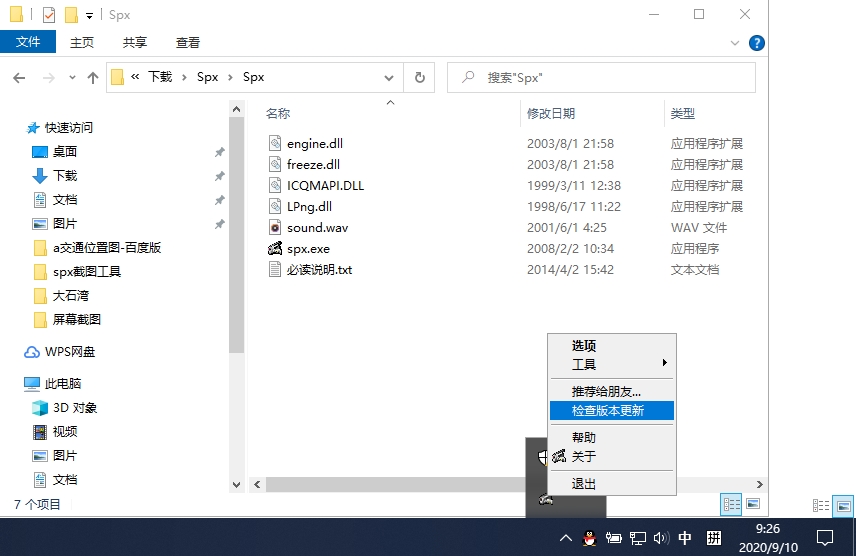Open 下载 in quick access

click(64, 175)
